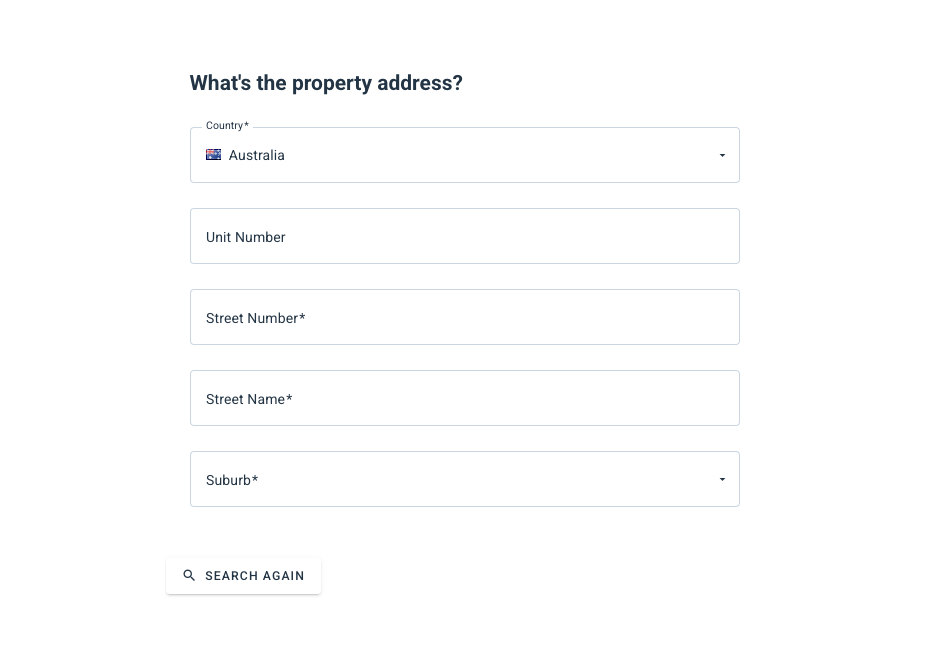Click the Australia text in Country
Viewport: 932px width, 657px height.
click(257, 155)
